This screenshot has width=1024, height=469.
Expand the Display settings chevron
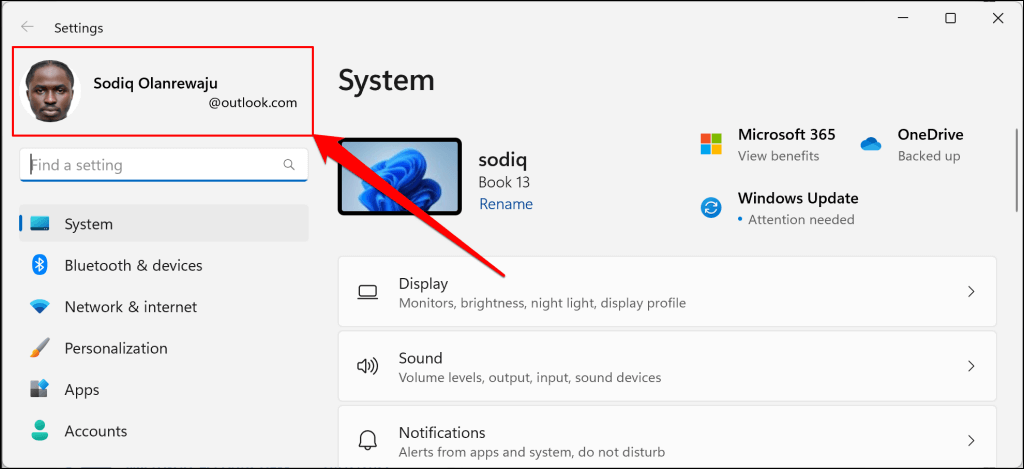[971, 291]
